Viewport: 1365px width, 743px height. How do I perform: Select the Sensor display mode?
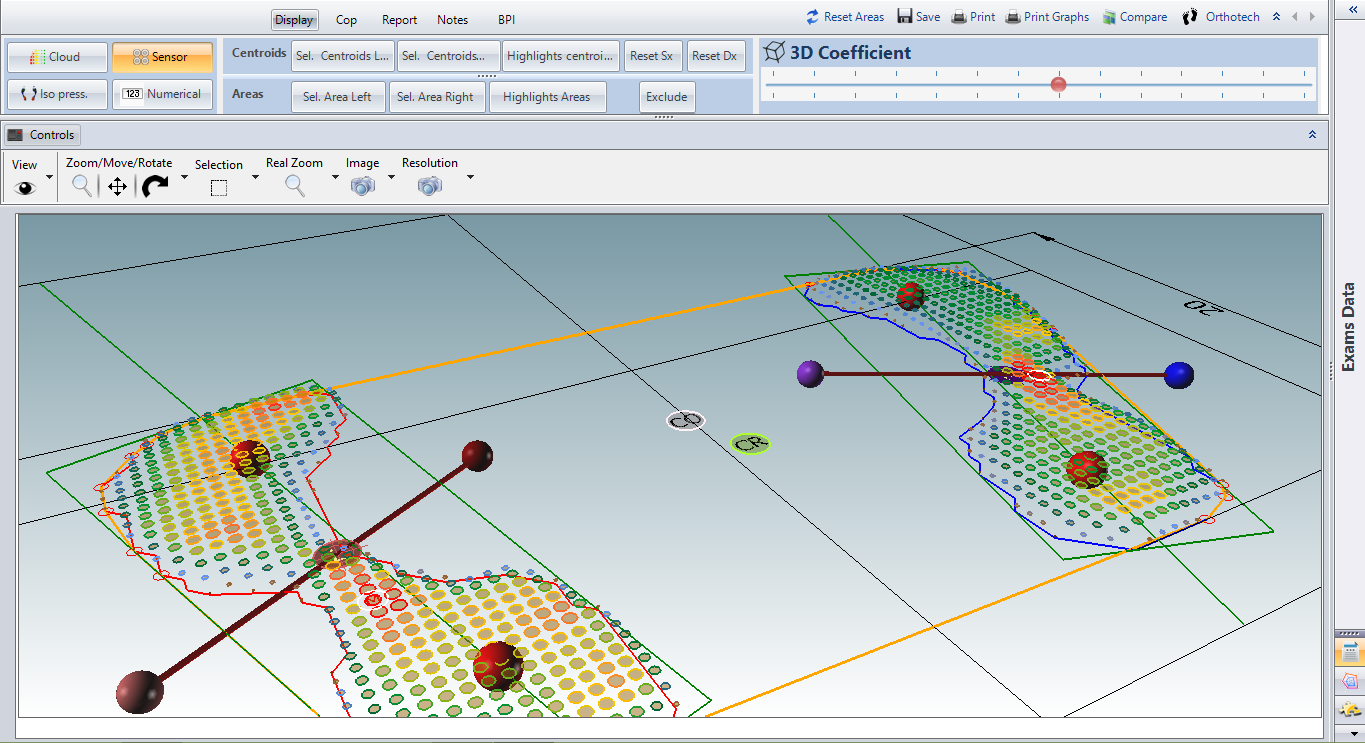(x=162, y=57)
